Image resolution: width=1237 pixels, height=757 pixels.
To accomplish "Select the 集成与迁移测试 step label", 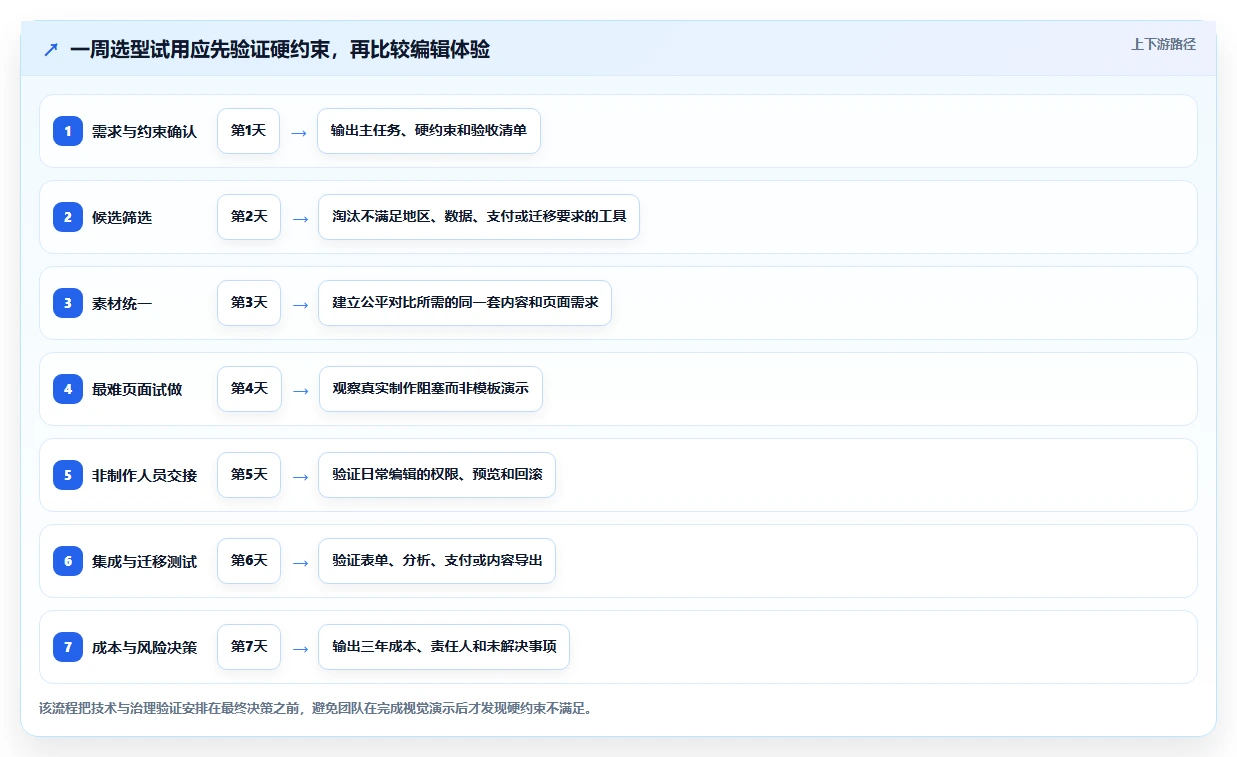I will tap(144, 561).
